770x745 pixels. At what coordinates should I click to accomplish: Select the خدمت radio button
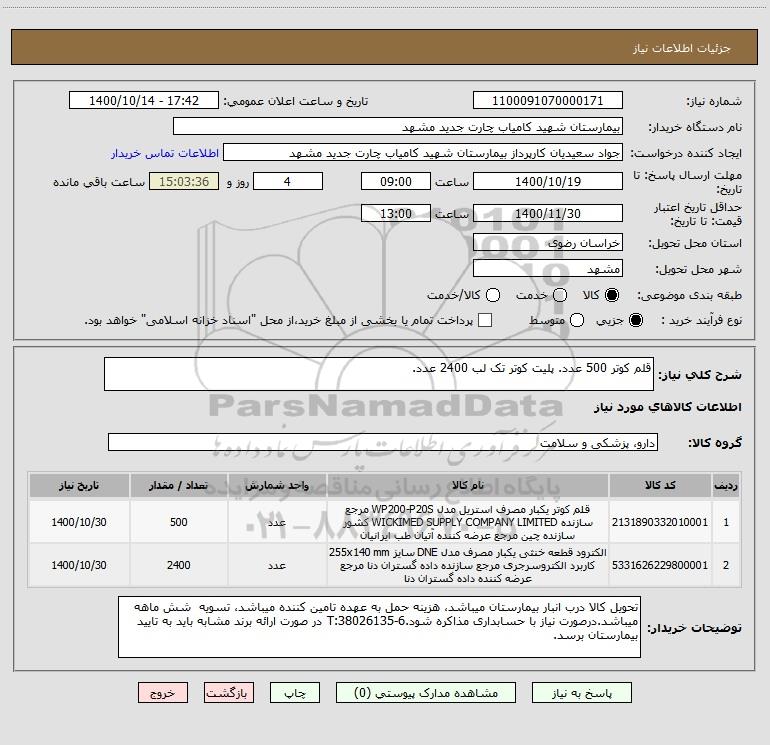(560, 295)
